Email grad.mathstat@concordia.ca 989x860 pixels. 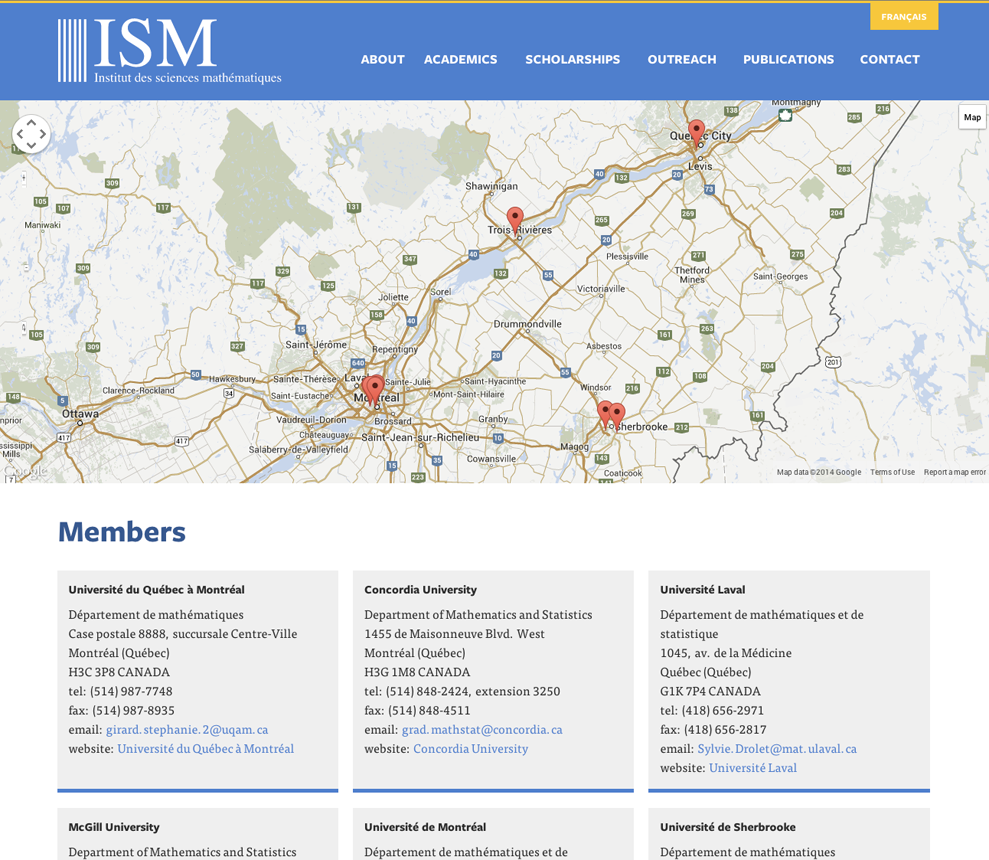(482, 729)
